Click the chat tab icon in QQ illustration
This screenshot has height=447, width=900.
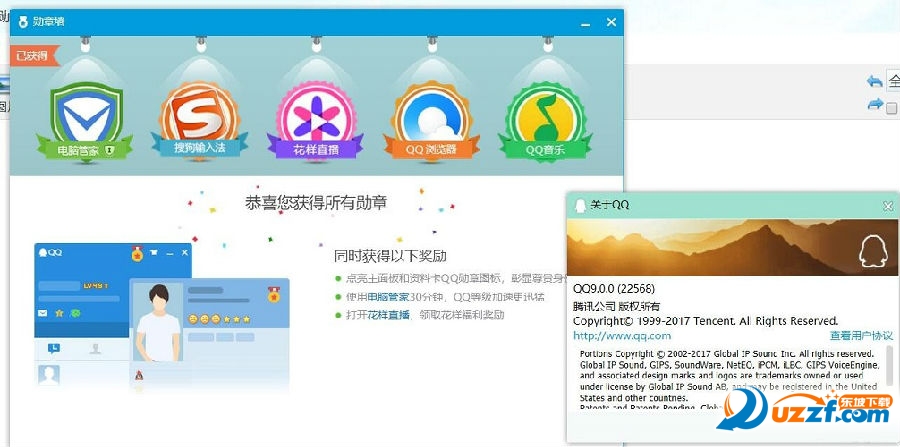pyautogui.click(x=53, y=348)
